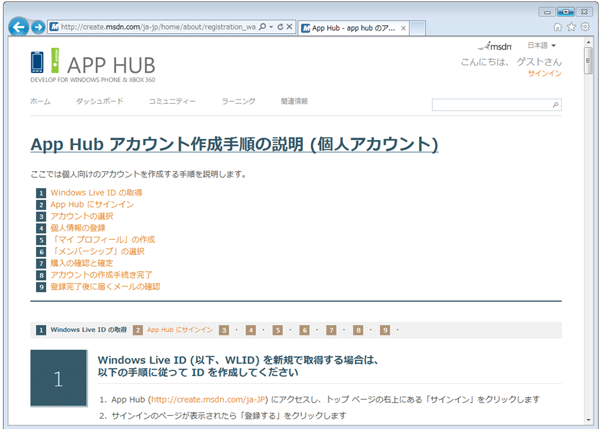This screenshot has width=600, height=430.
Task: Select step 9 in the step bar
Action: click(x=385, y=330)
